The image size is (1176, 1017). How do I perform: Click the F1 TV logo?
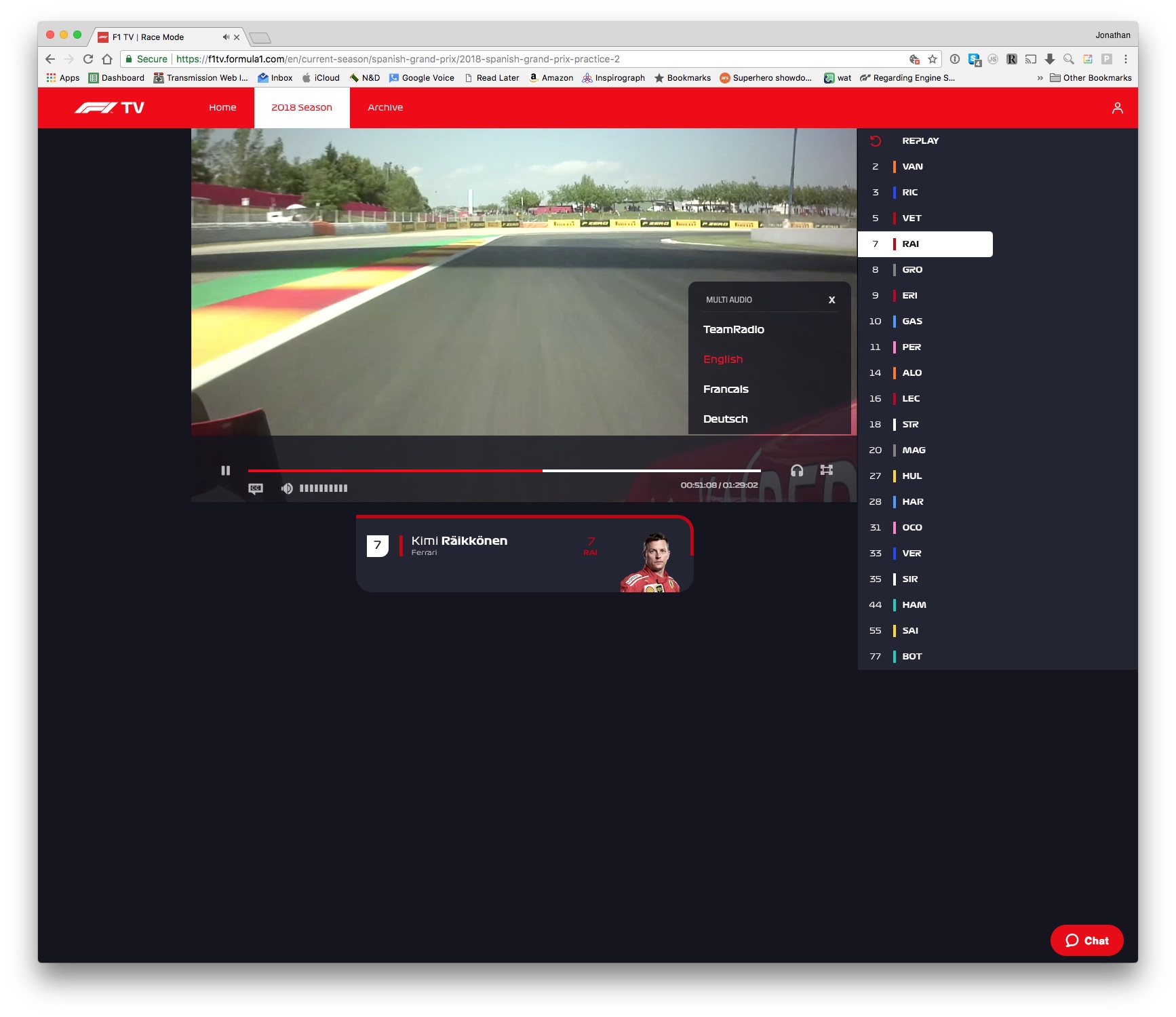click(109, 108)
